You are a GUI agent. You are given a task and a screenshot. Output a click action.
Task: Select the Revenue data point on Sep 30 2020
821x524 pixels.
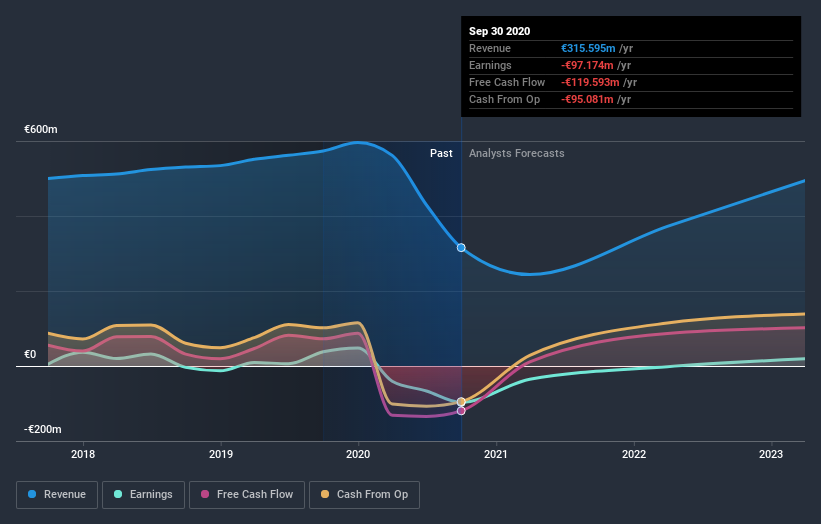461,248
